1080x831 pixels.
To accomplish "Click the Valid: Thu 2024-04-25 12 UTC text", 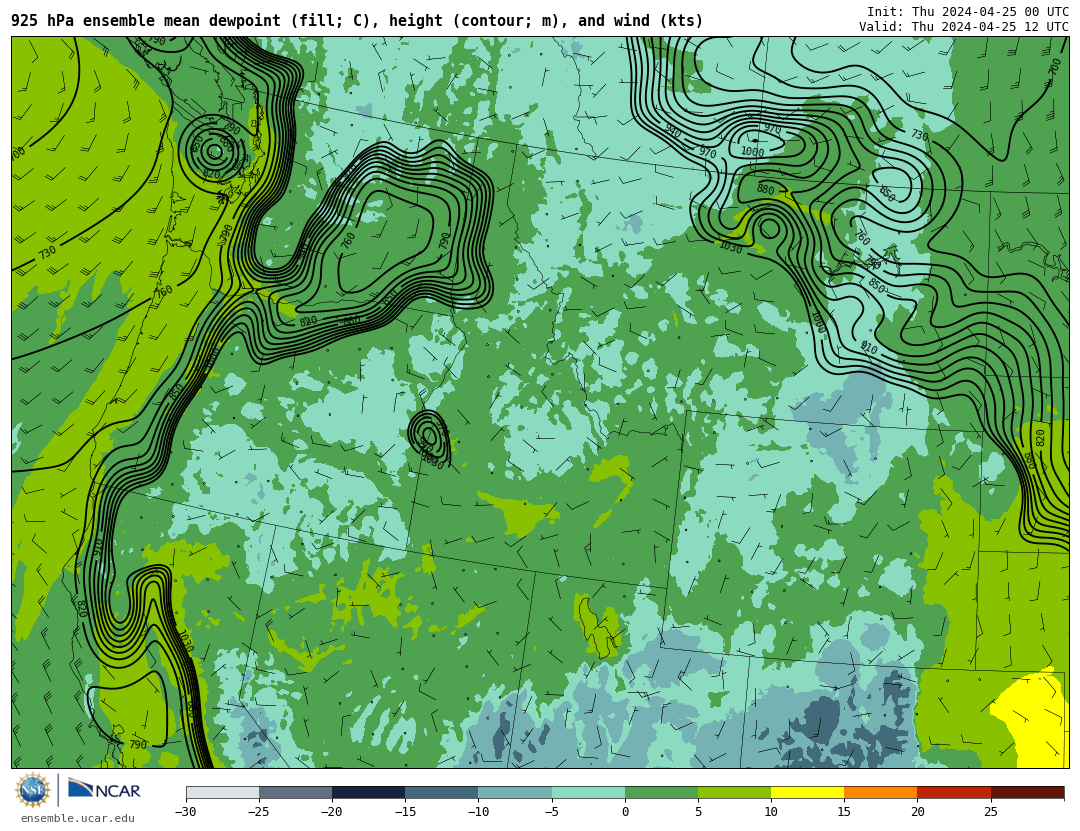I will click(964, 27).
